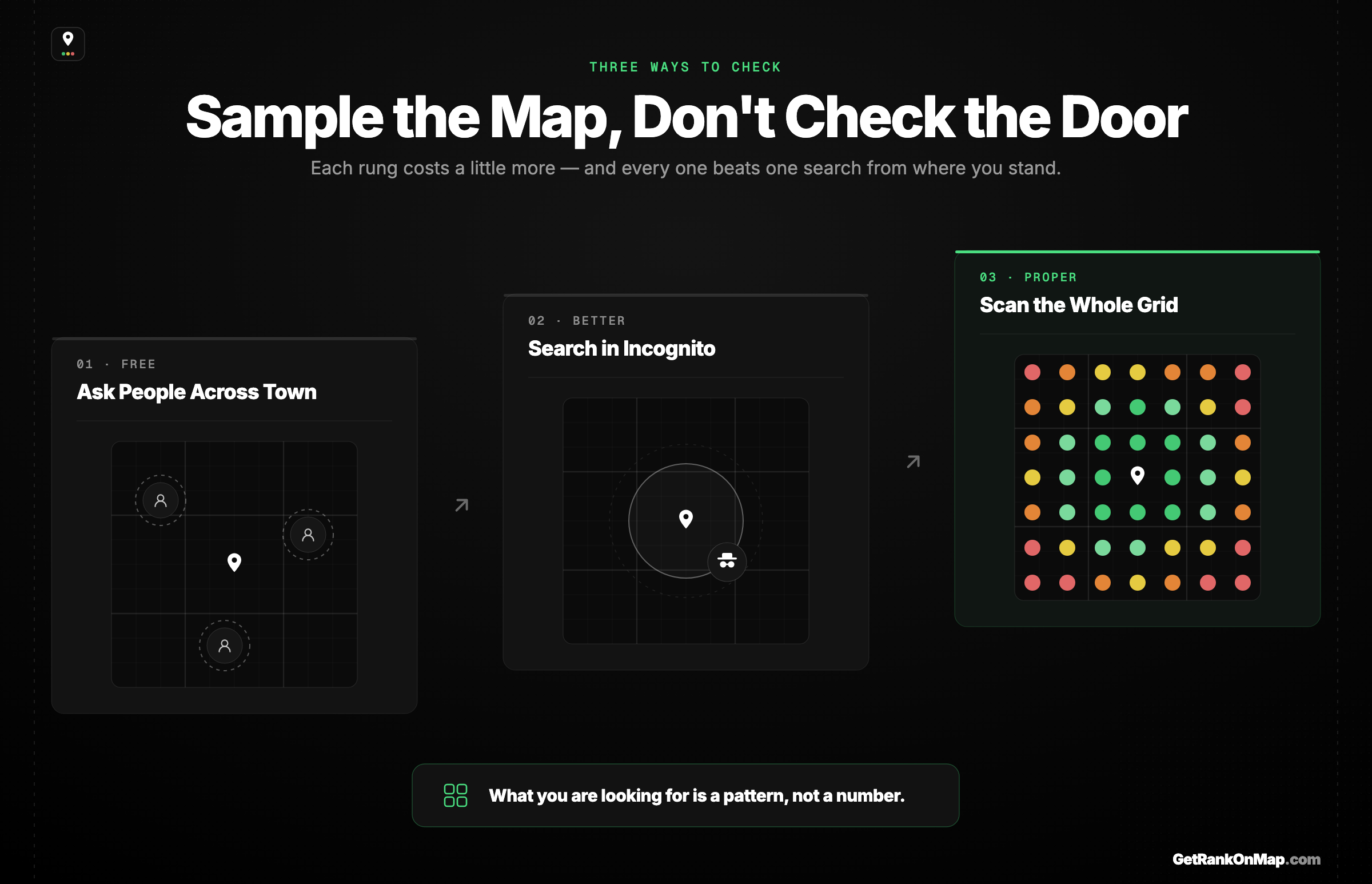Screen dimensions: 1372x884
Task: Click the upper-left person icon in card 01
Action: [161, 500]
